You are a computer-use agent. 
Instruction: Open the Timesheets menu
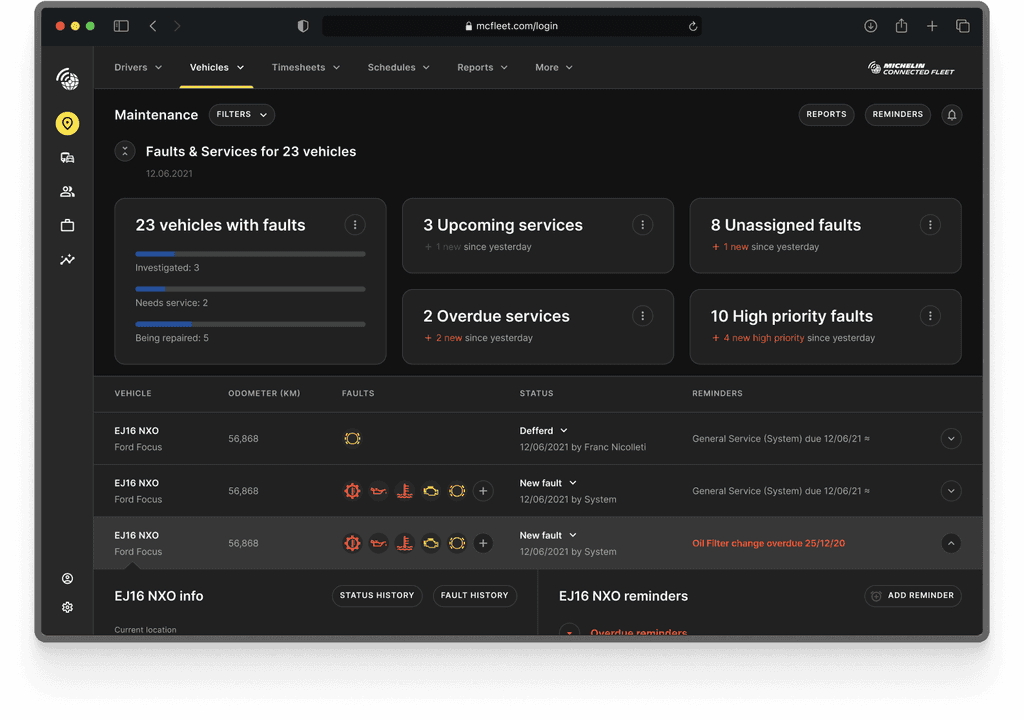(306, 67)
